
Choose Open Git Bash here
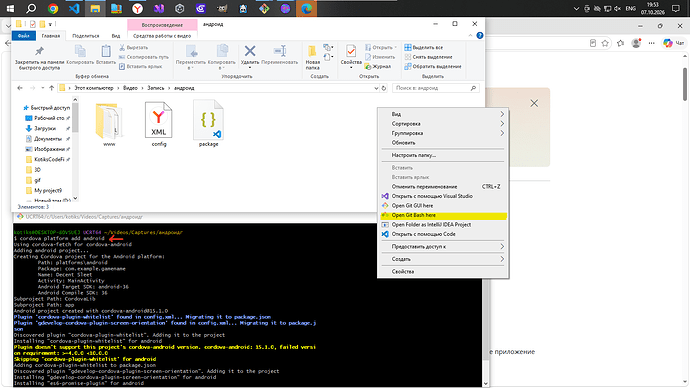[x=444, y=215]
